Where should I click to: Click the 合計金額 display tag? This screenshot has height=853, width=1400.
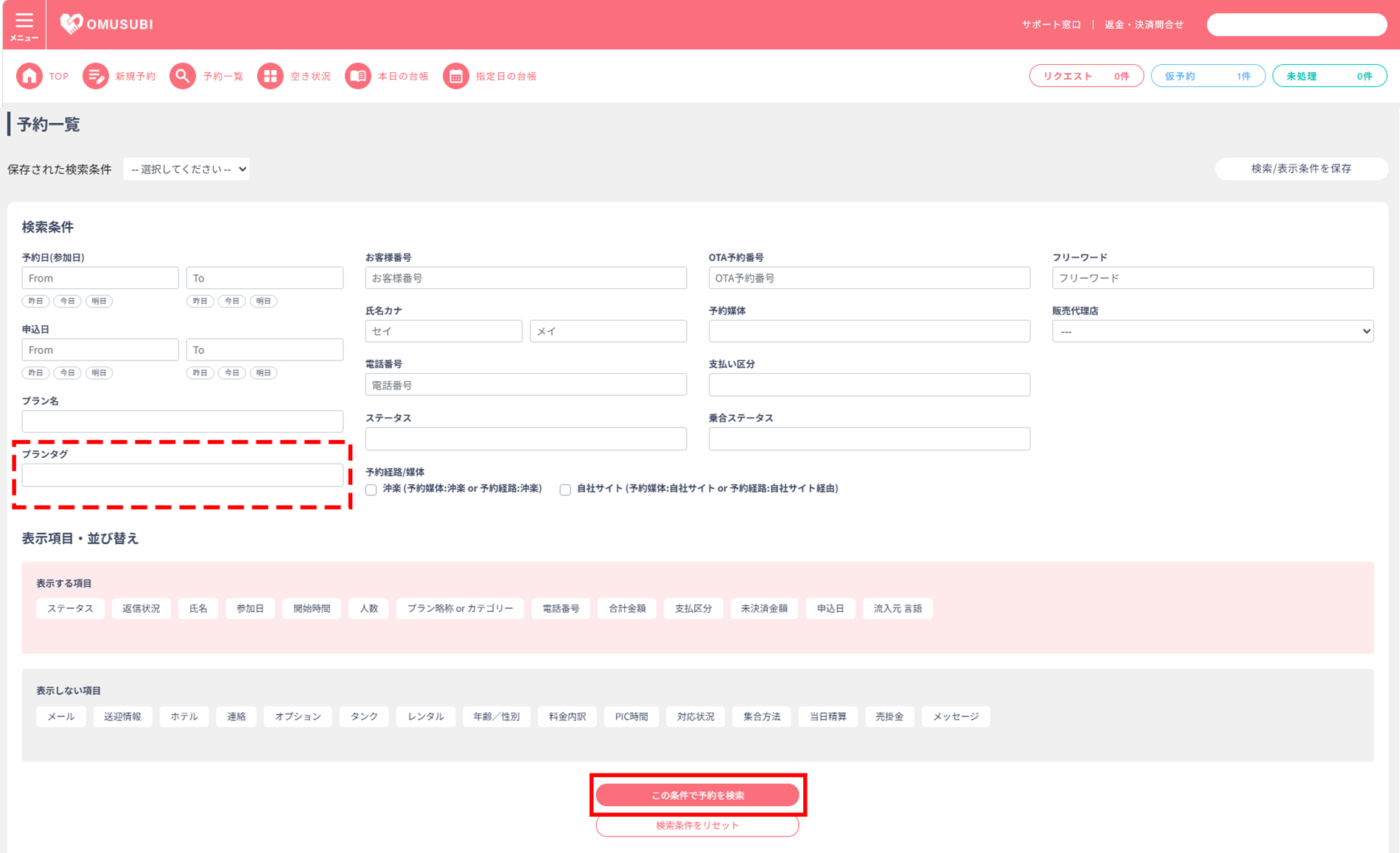627,608
